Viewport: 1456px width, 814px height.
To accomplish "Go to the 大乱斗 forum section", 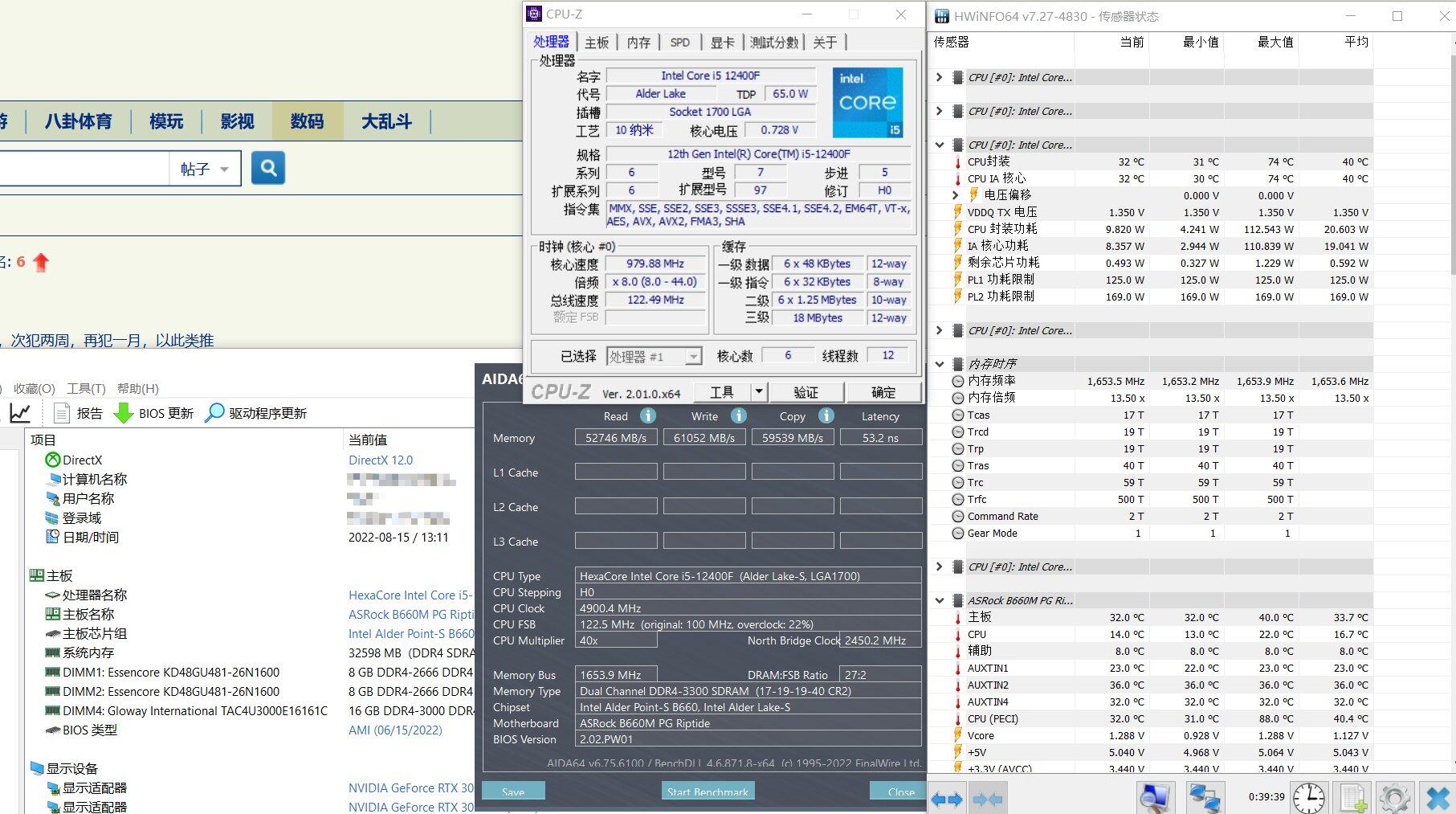I will [x=386, y=121].
